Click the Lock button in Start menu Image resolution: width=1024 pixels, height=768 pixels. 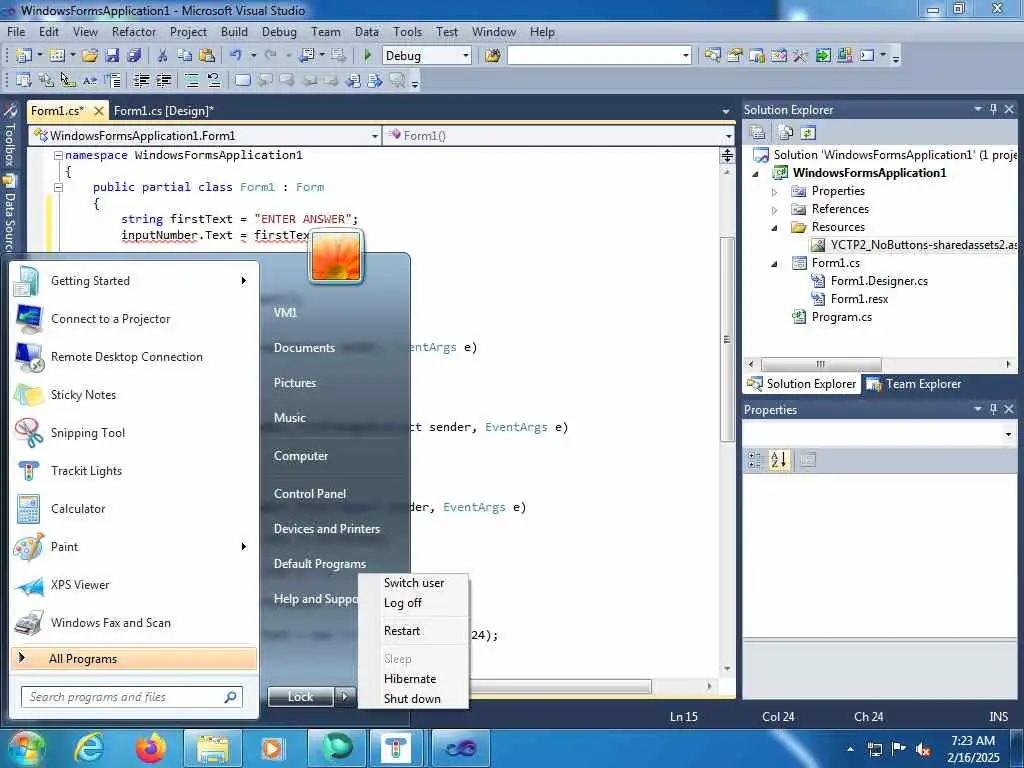point(300,697)
